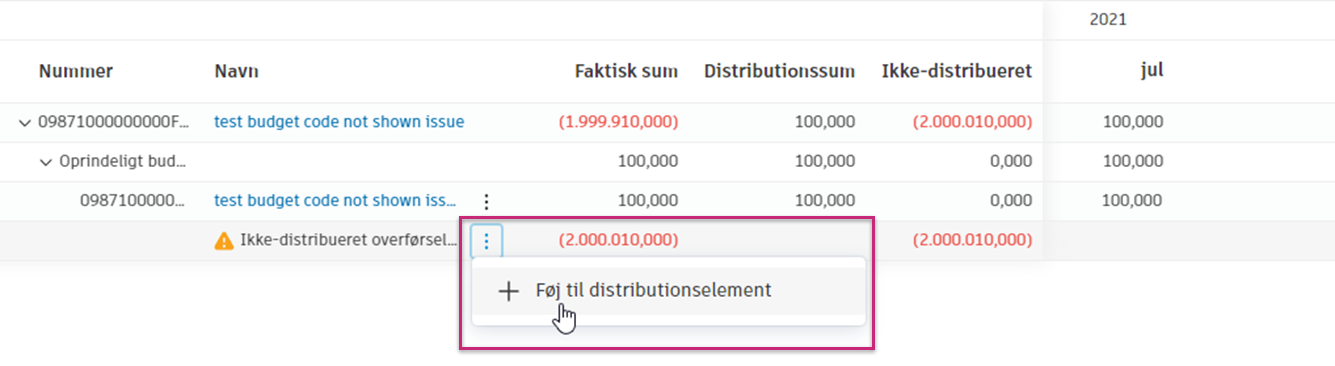Open test budget code not shown issue link
The width and height of the screenshot is (1335, 366).
339,122
